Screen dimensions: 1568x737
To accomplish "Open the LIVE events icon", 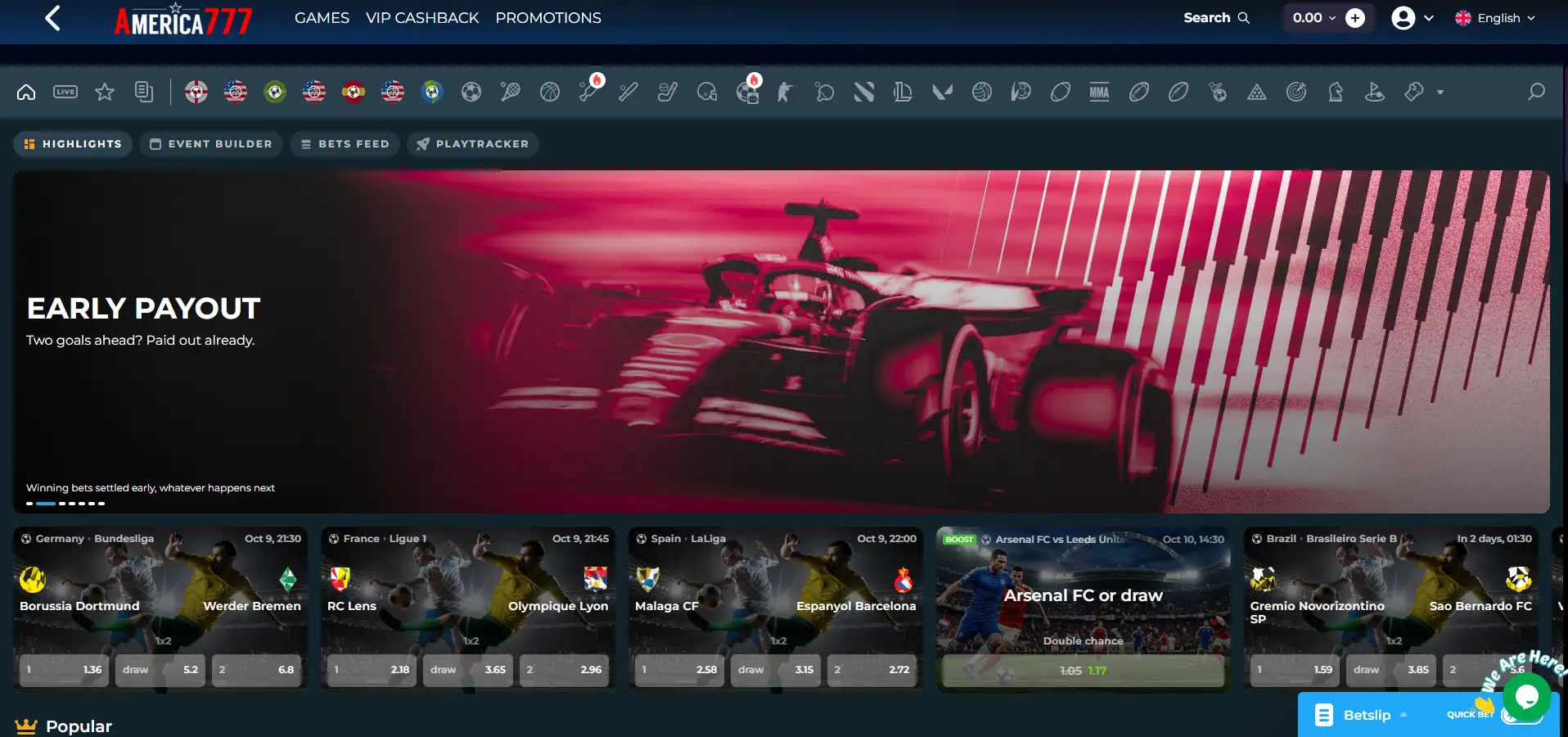I will [65, 92].
